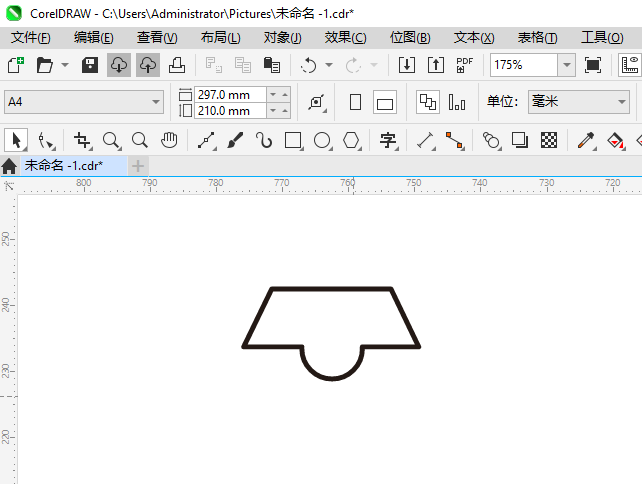This screenshot has height=484, width=642.
Task: Expand the 175% zoom level dropdown
Action: (567, 65)
